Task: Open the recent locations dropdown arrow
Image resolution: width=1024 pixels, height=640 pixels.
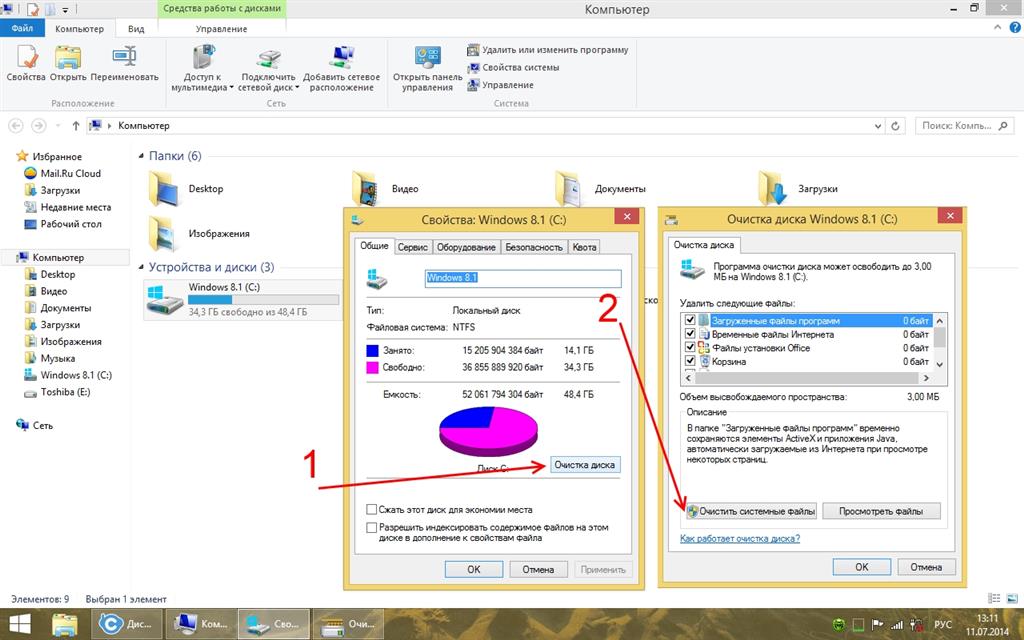Action: point(57,126)
